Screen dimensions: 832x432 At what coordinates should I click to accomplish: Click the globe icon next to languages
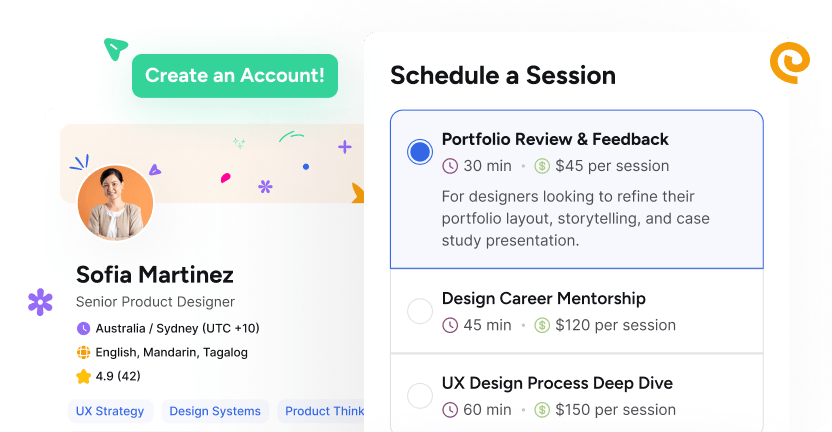coord(83,352)
